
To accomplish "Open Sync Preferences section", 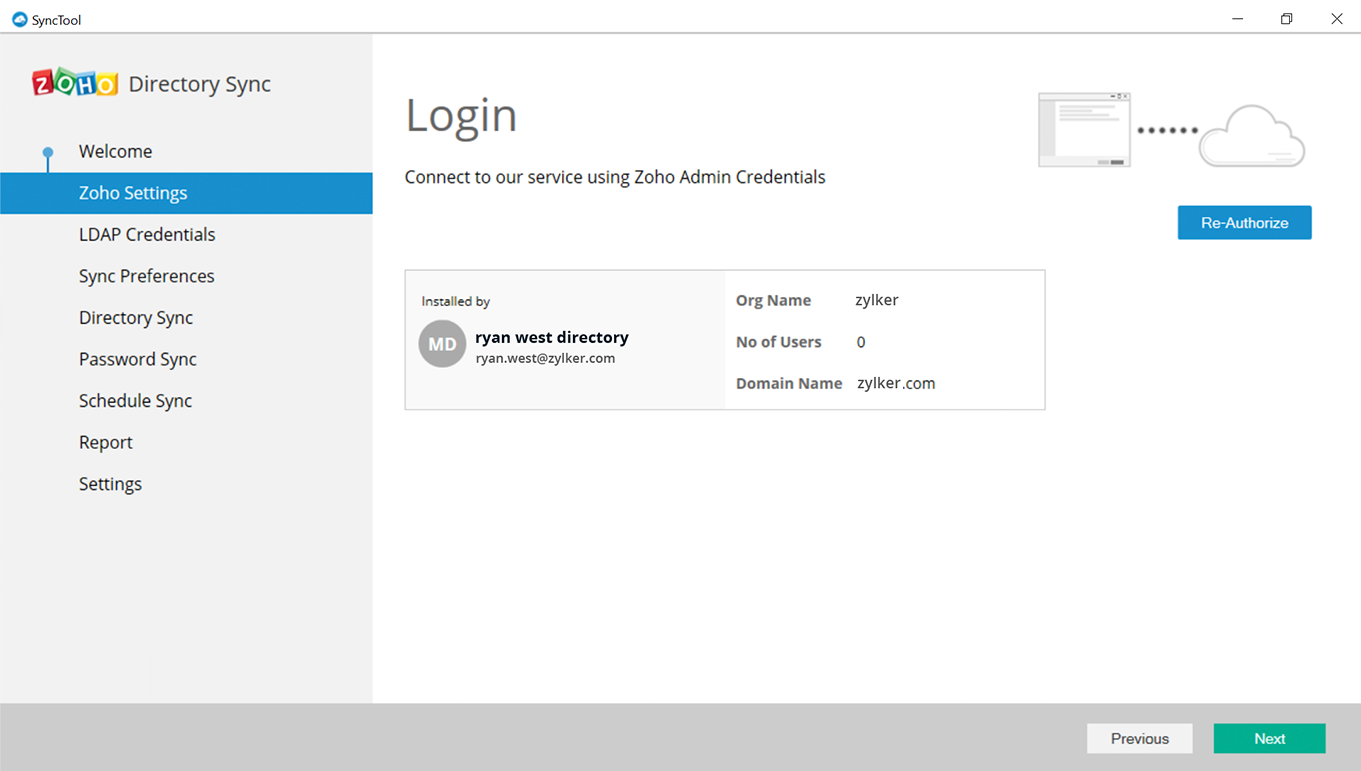I will coord(146,276).
